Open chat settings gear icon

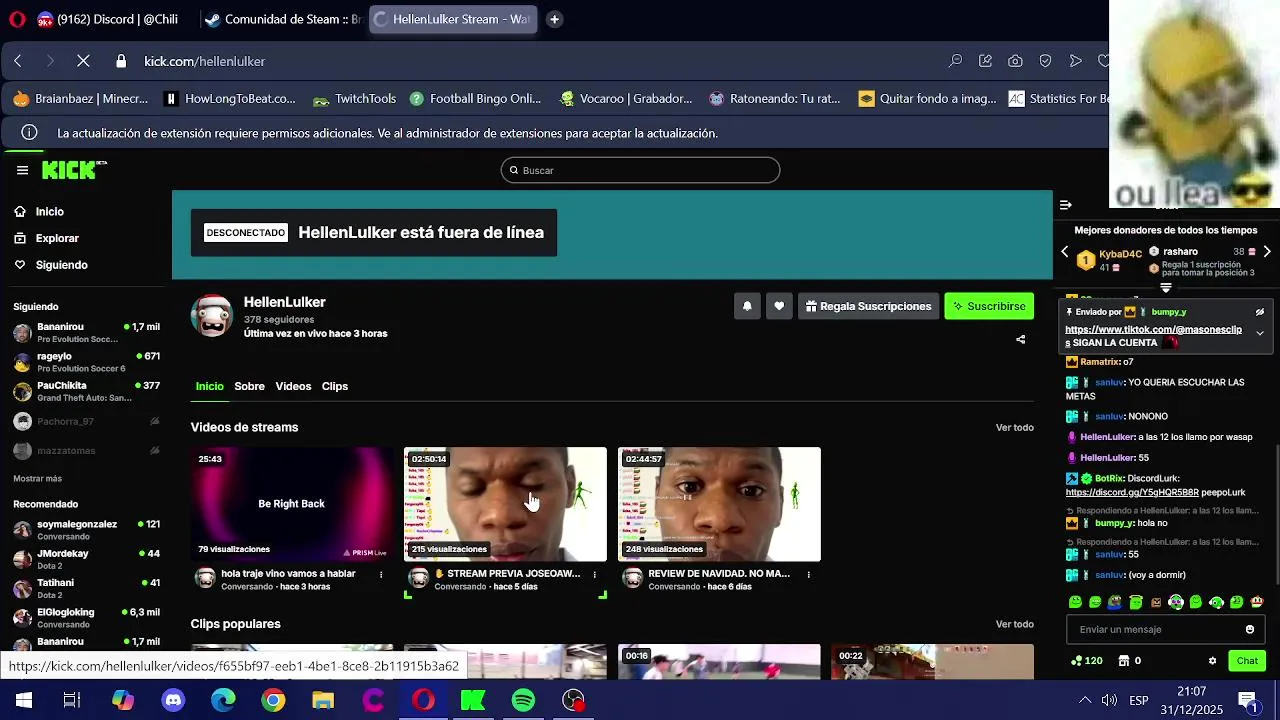(1213, 661)
